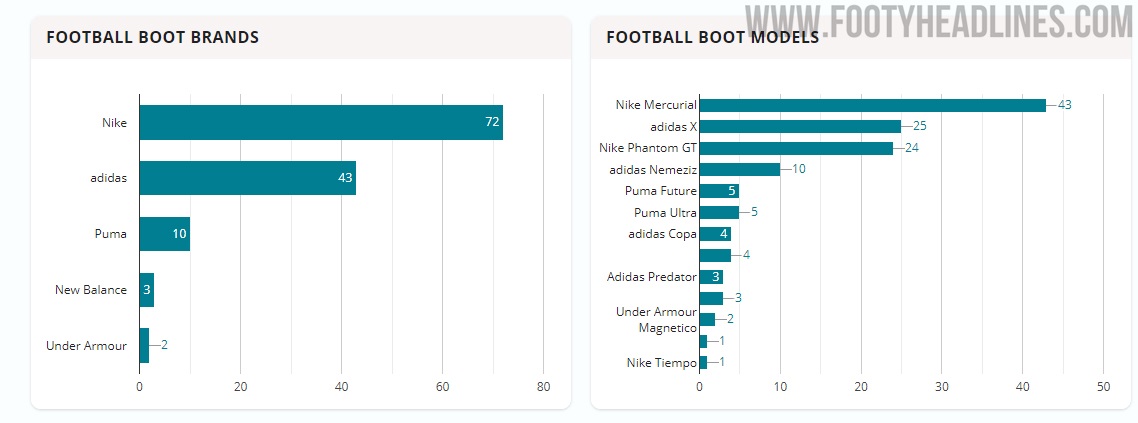Click the Nike Mercurial axis label

coord(656,105)
